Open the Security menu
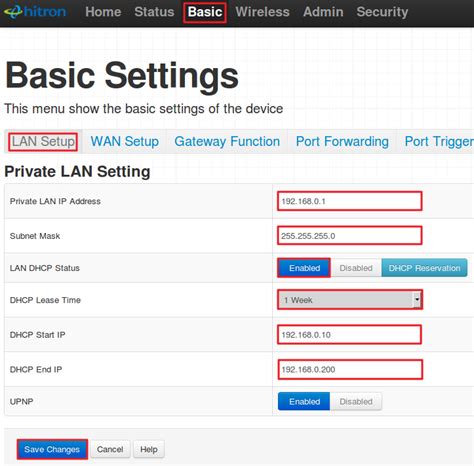 (382, 12)
